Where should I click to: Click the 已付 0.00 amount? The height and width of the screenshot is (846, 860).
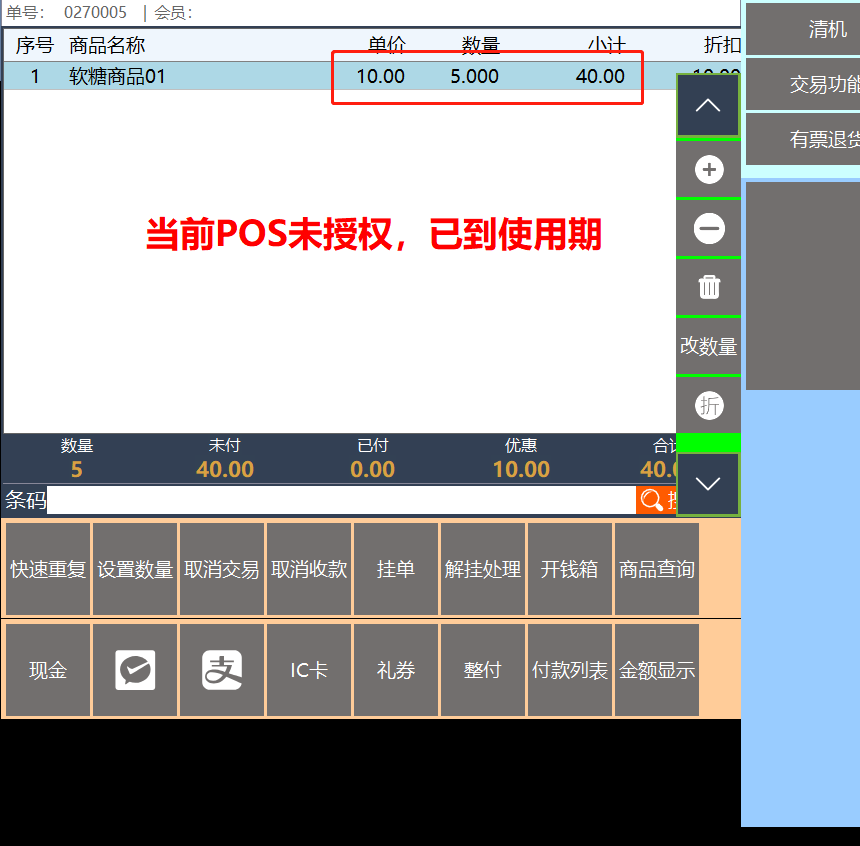(372, 469)
